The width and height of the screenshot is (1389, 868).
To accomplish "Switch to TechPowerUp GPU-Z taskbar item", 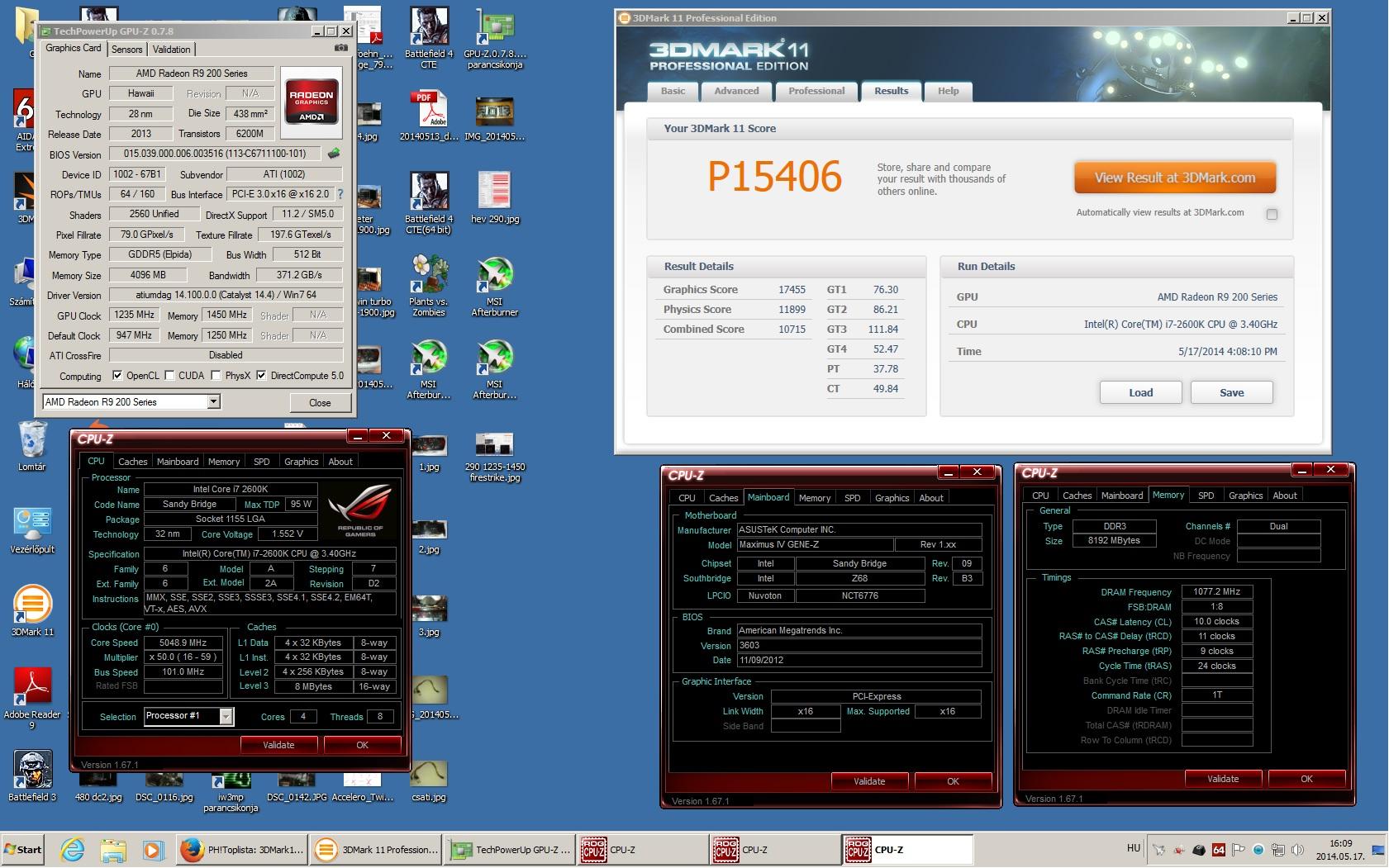I will point(510,850).
